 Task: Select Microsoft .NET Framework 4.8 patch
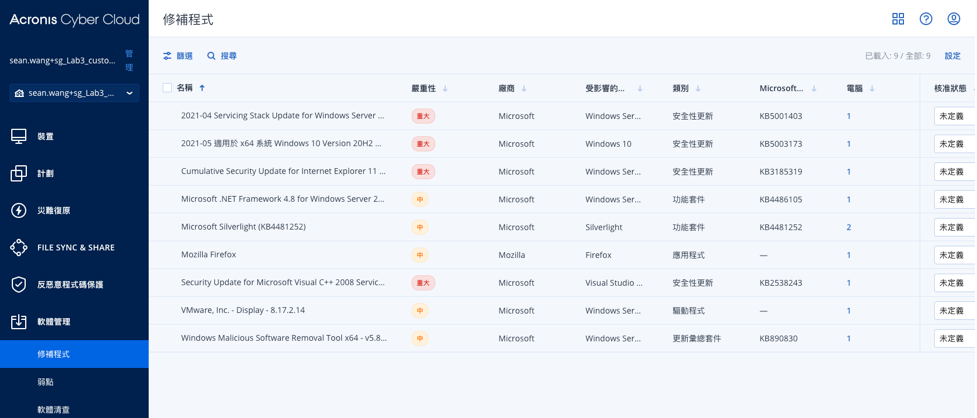pyautogui.click(x=283, y=199)
